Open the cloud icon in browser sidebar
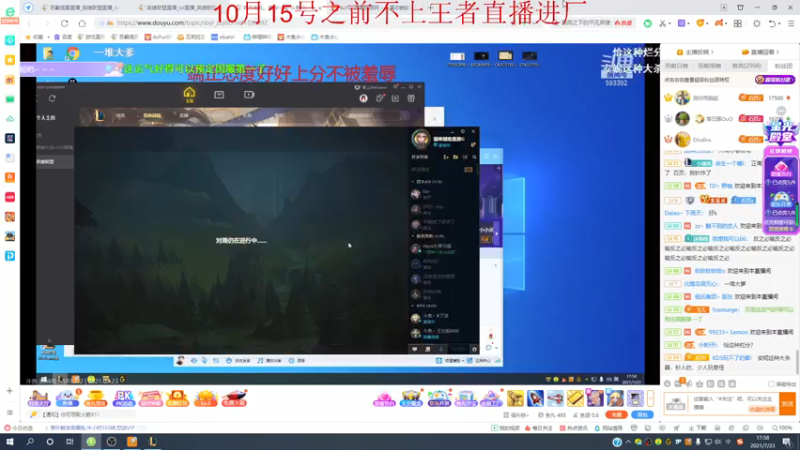The height and width of the screenshot is (450, 800). point(10,119)
